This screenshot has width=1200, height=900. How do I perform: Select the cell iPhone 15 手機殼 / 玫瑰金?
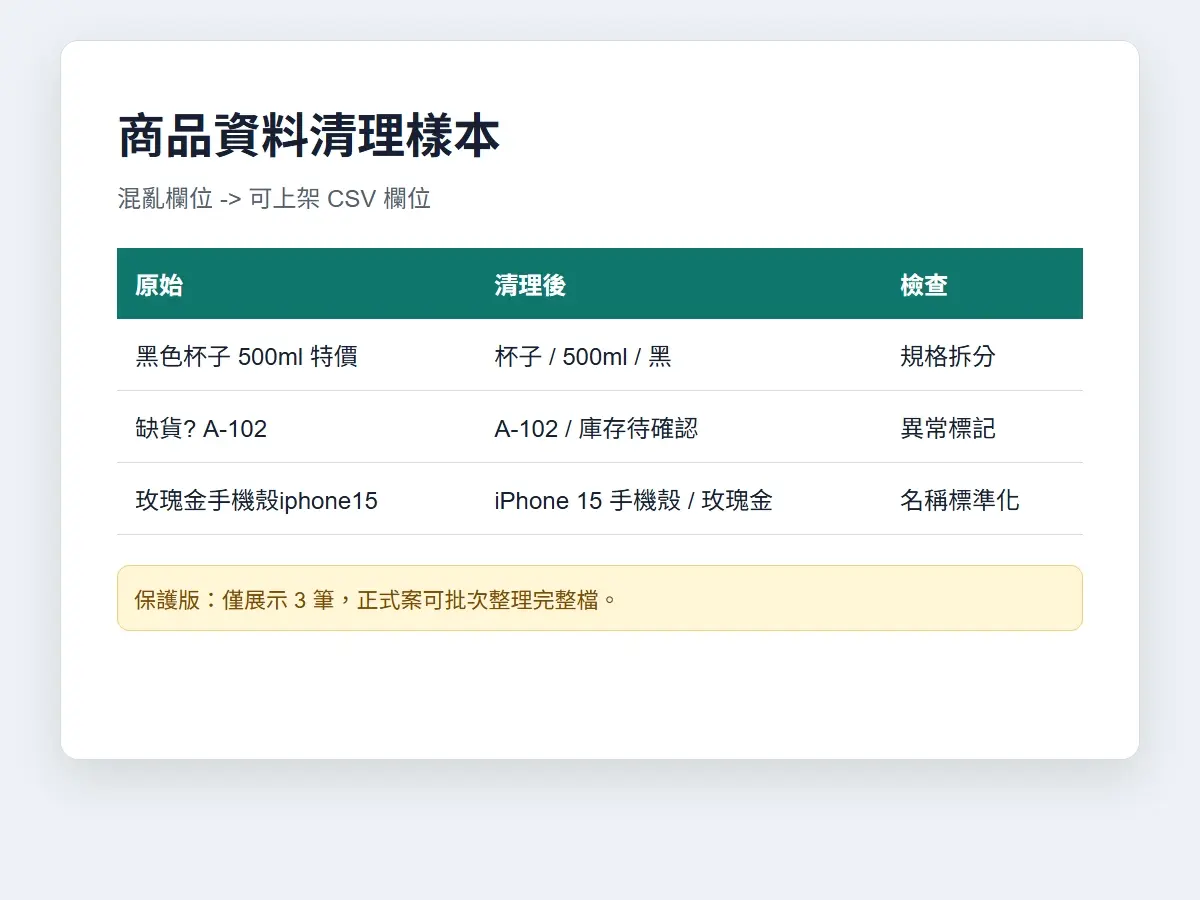pos(679,499)
